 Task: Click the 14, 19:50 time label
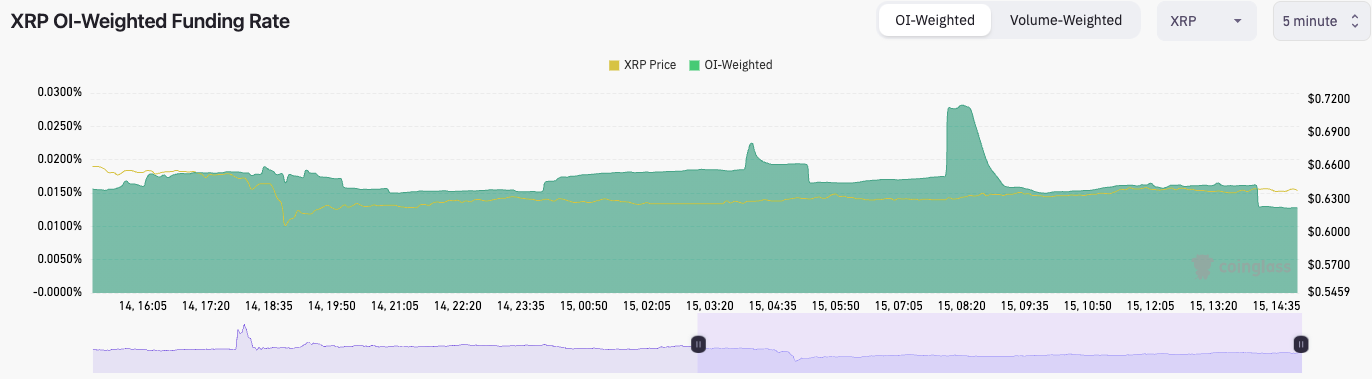pos(332,306)
